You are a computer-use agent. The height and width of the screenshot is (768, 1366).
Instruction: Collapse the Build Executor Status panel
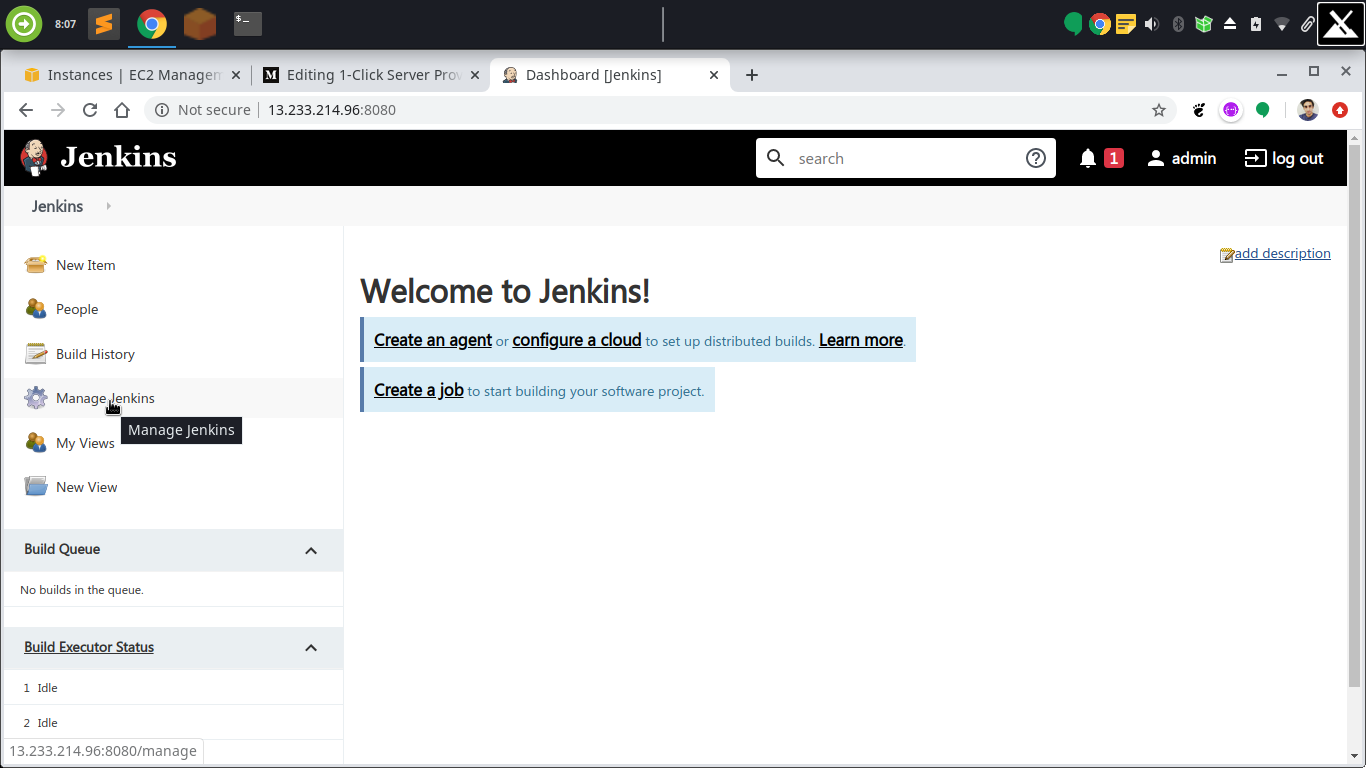click(x=311, y=648)
